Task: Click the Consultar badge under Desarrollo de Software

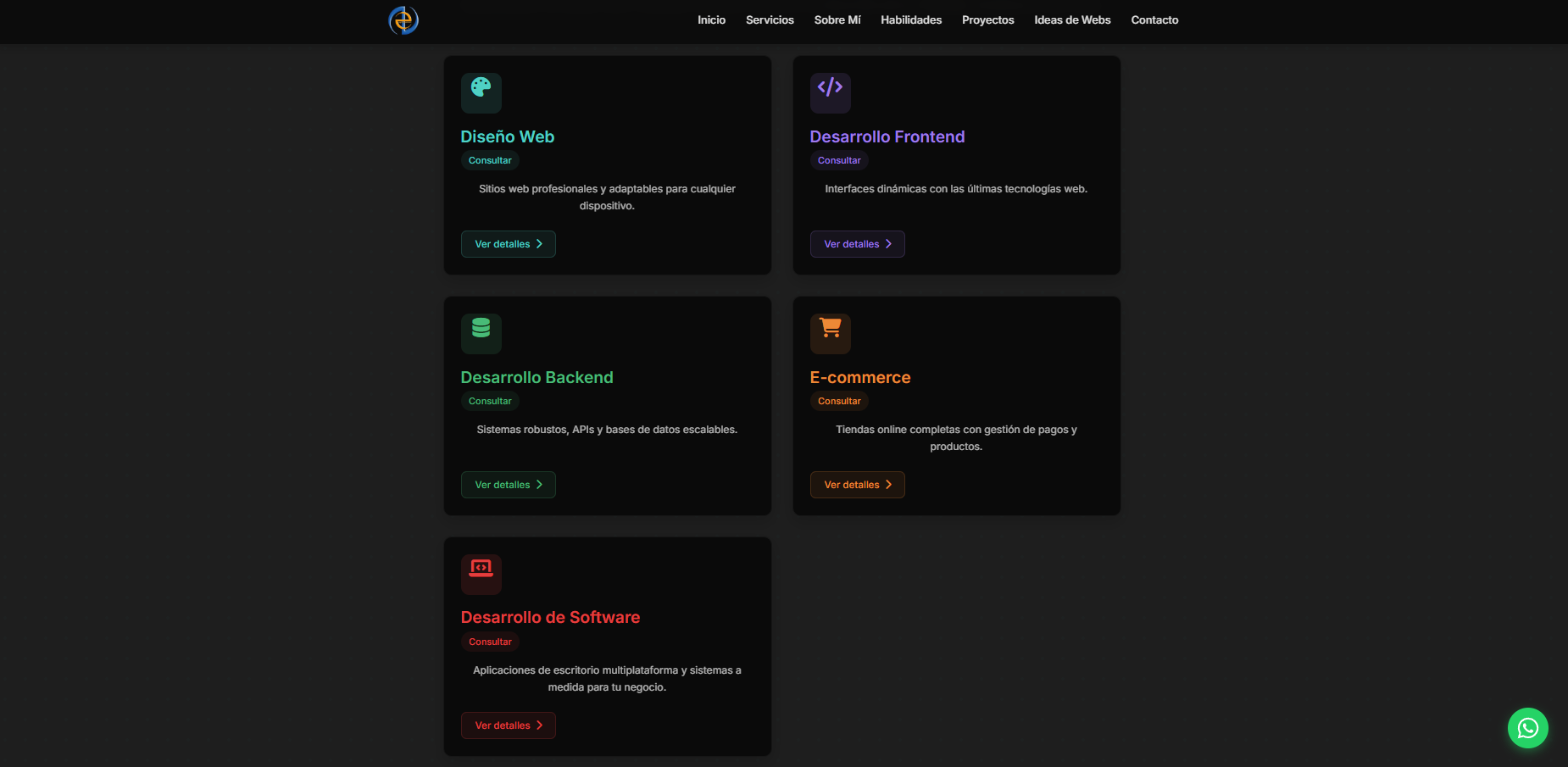Action: 490,642
